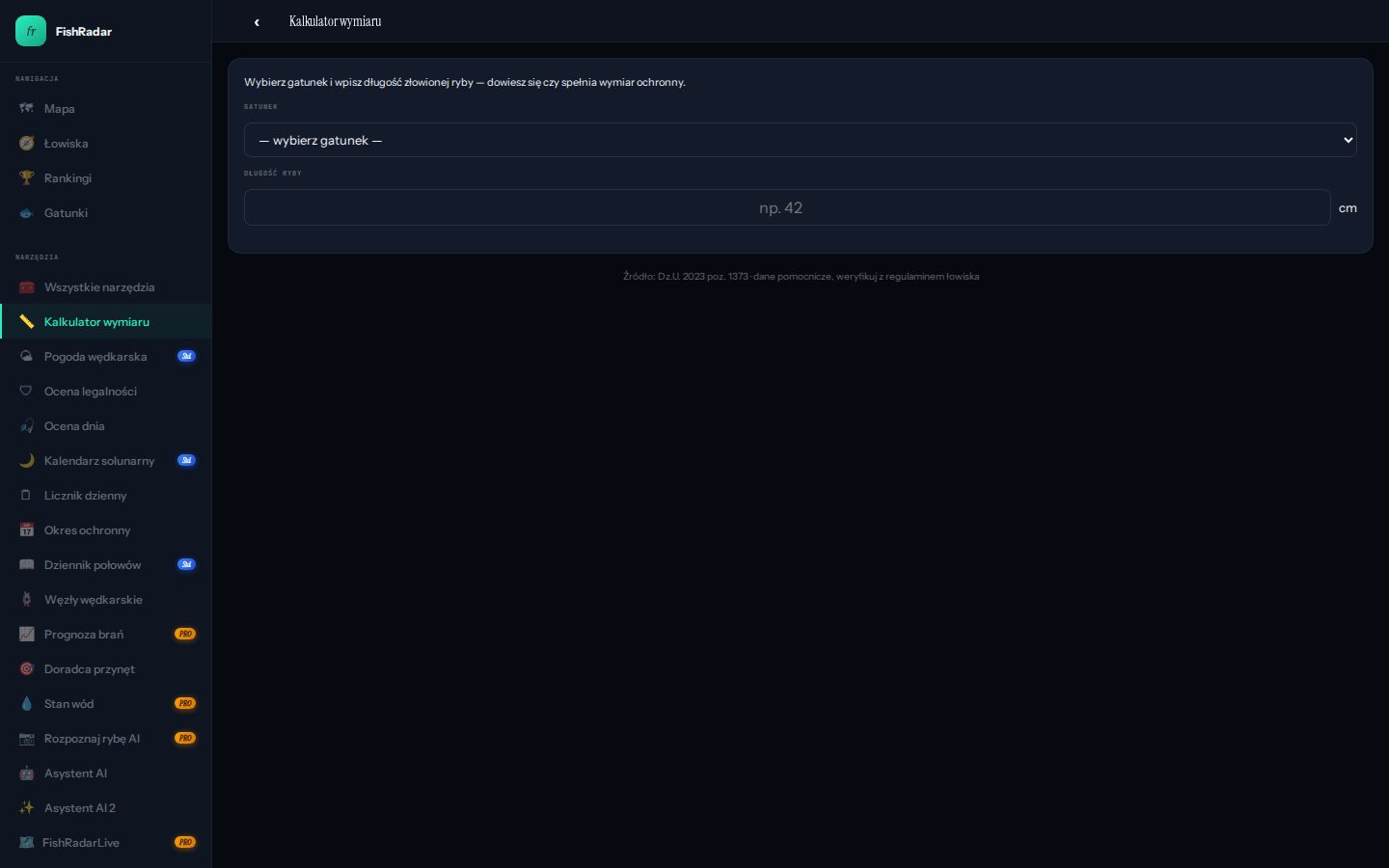Click the compass icon next to Łowiska

pos(26,144)
